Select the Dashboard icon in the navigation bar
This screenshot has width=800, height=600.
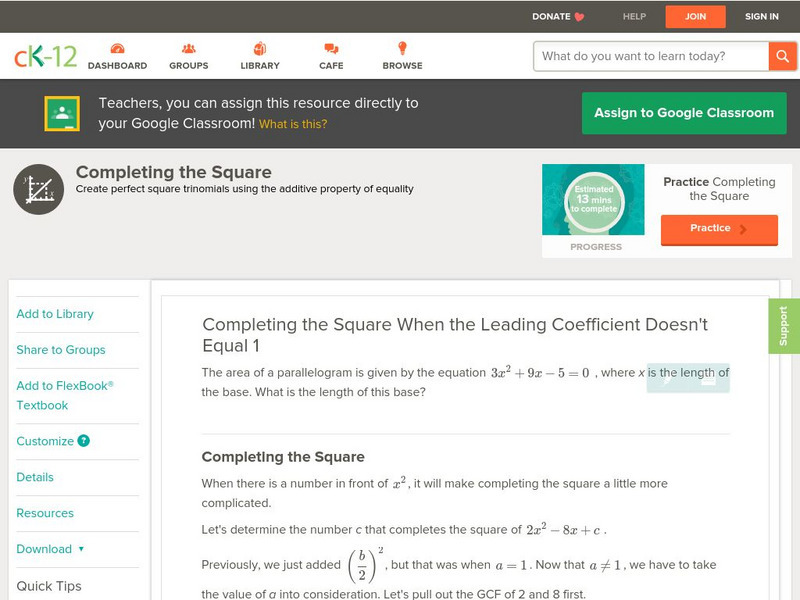[x=119, y=47]
